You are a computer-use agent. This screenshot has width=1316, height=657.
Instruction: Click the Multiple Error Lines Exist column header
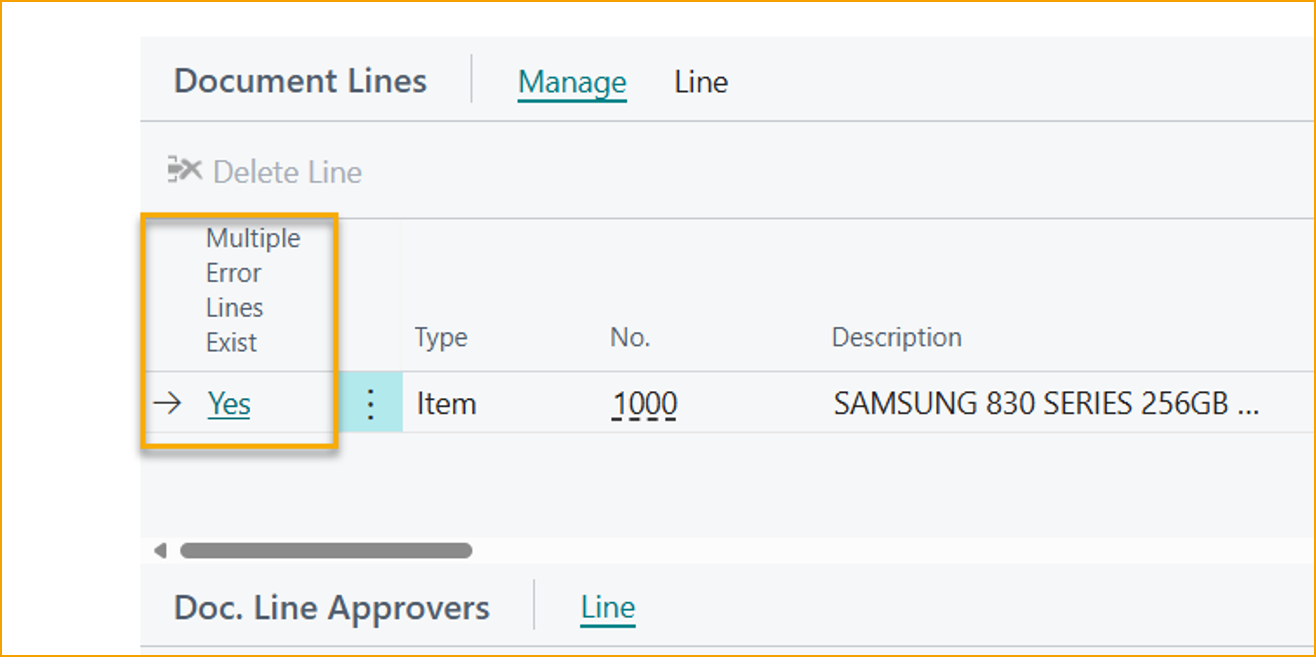tap(252, 290)
